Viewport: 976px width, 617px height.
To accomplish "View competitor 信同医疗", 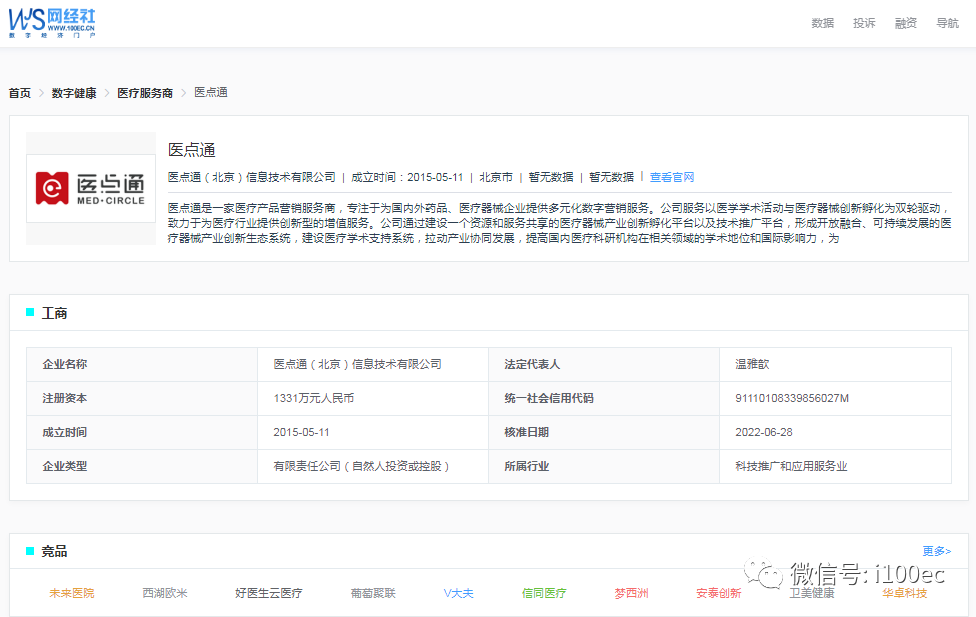I will [544, 593].
